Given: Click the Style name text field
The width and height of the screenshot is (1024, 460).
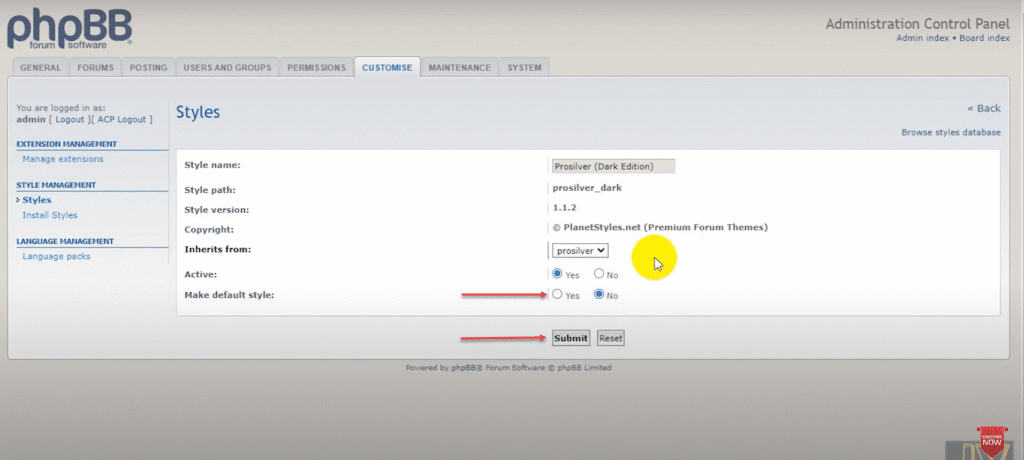Looking at the screenshot, I should (614, 166).
